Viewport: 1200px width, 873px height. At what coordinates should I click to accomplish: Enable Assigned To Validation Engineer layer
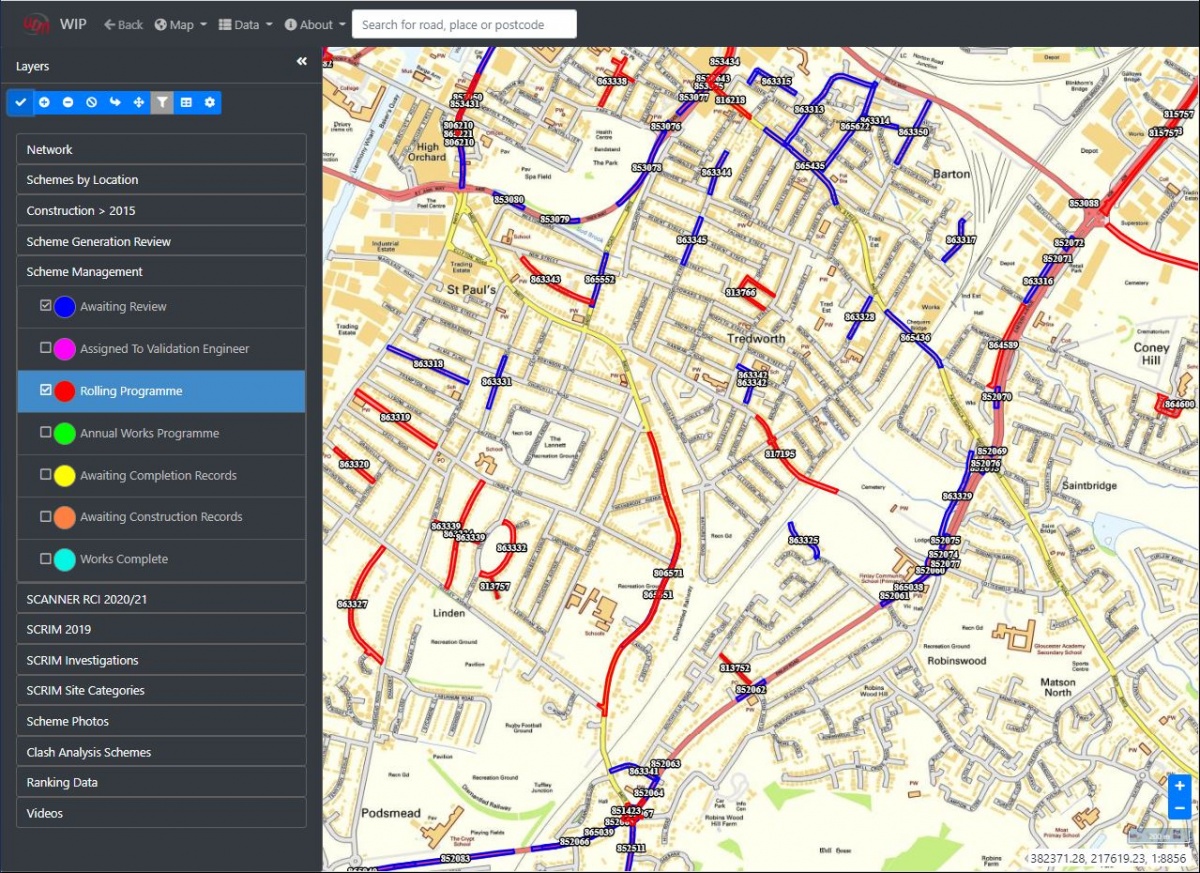[x=46, y=348]
